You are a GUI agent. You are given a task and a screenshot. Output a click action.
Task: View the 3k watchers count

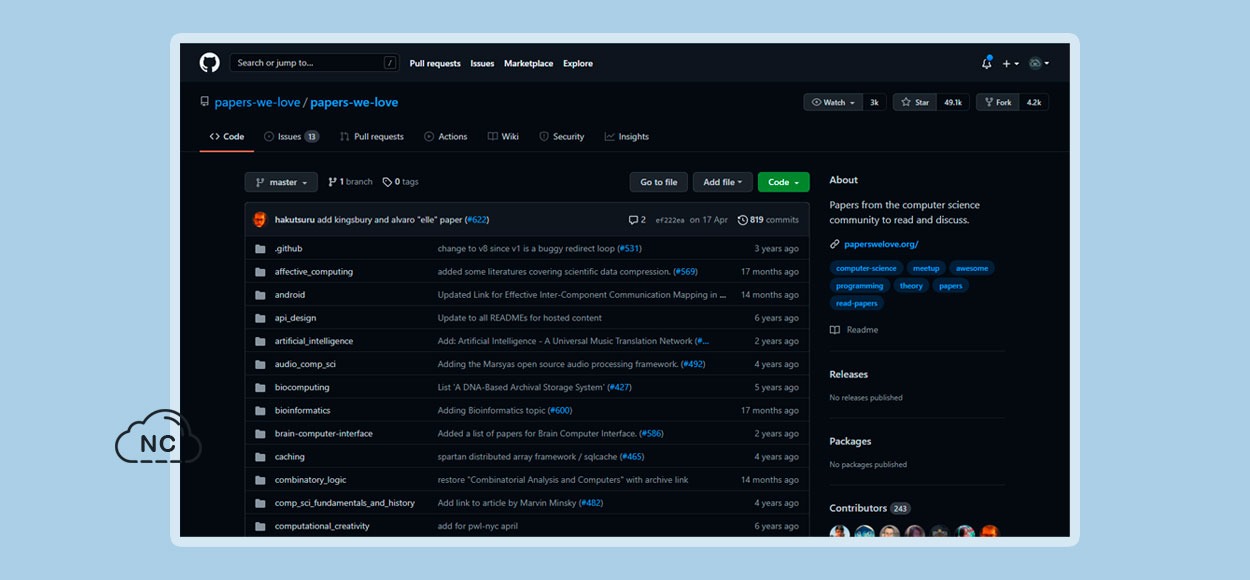click(875, 102)
